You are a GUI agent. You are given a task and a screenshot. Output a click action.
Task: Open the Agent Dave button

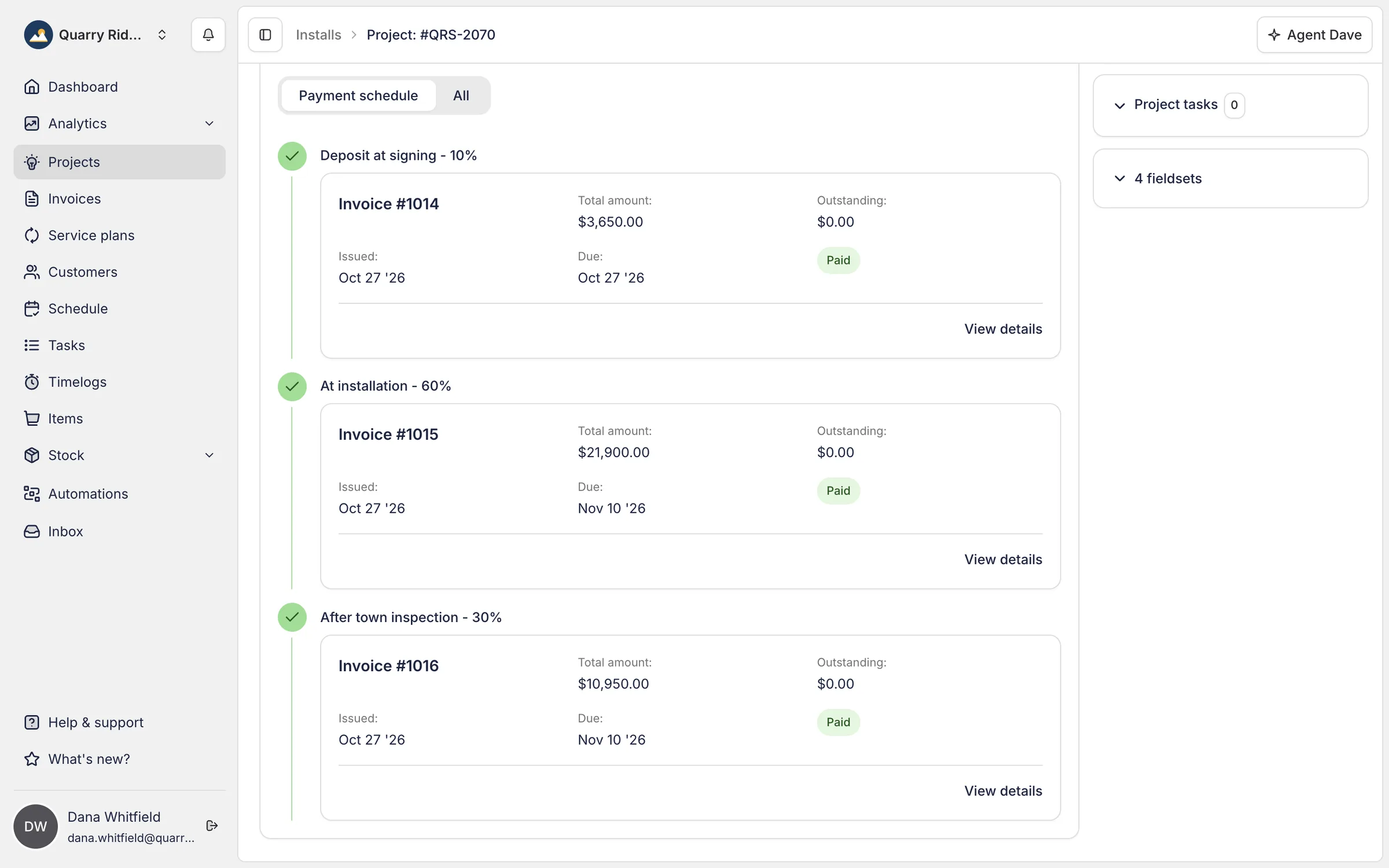[x=1314, y=35]
